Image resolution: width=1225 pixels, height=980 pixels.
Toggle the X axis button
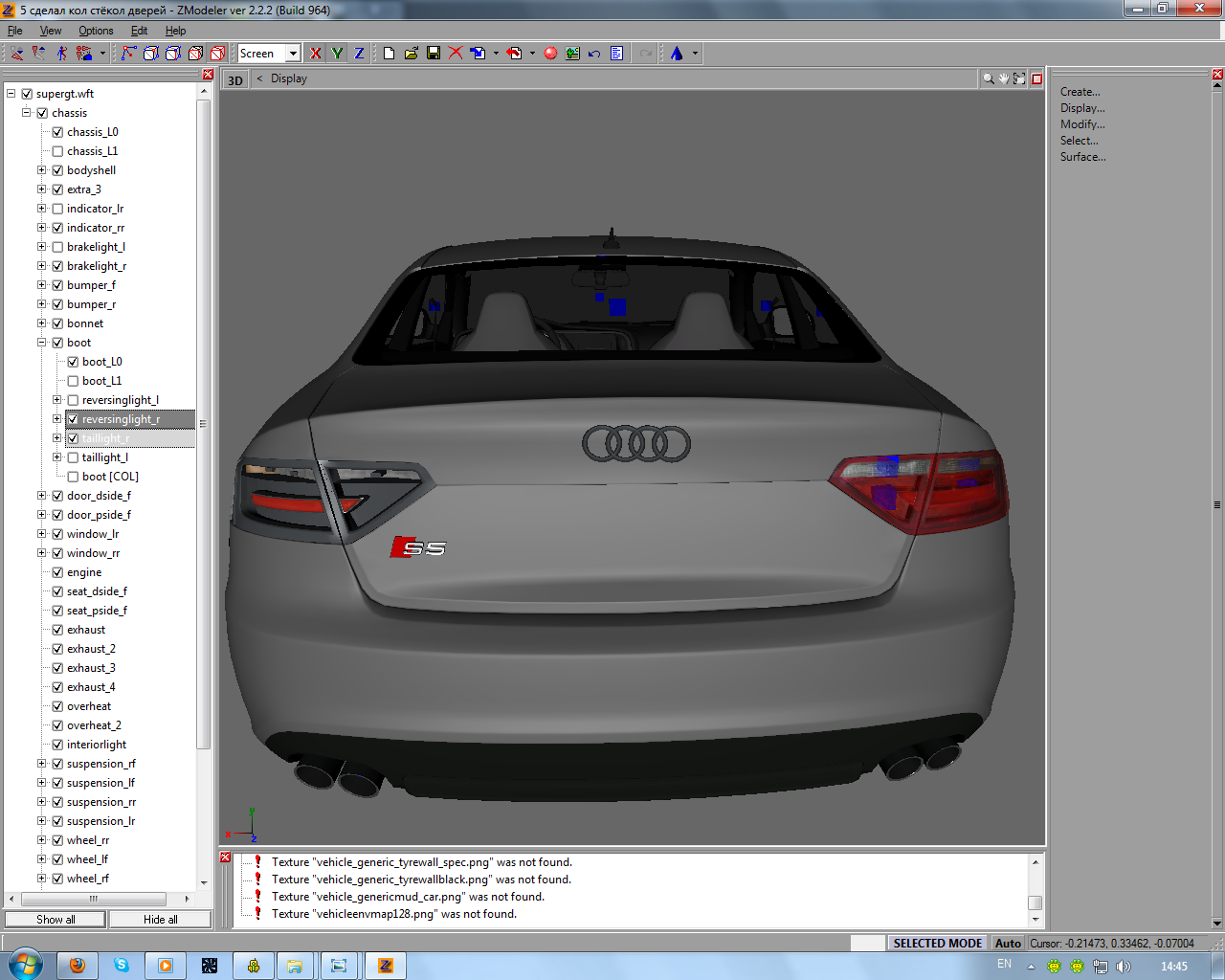coord(316,54)
